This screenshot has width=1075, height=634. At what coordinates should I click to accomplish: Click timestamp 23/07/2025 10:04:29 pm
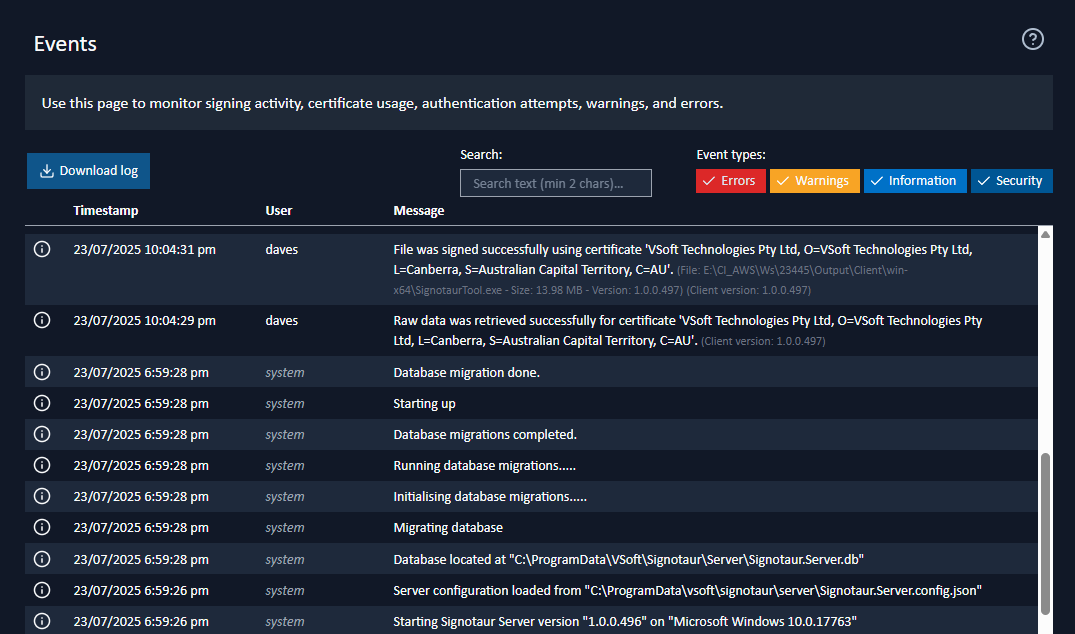pos(144,320)
